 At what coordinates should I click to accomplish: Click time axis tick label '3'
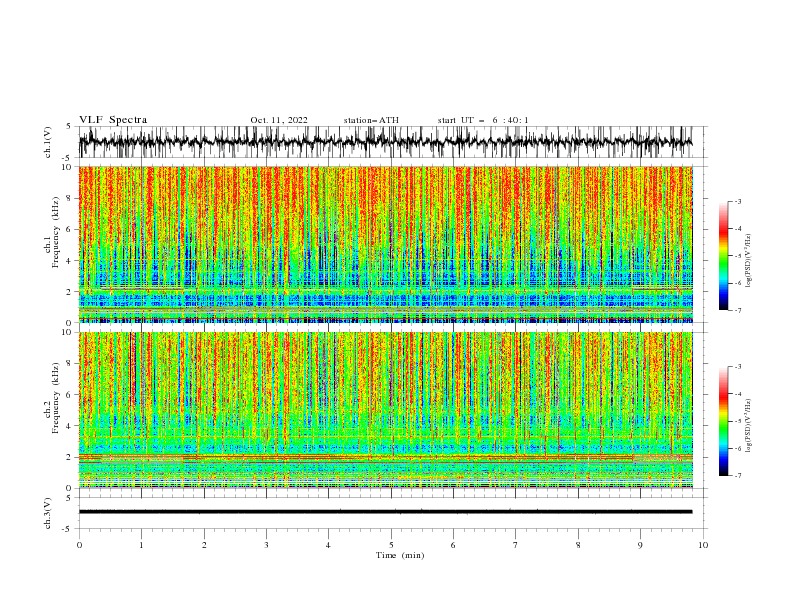point(266,545)
